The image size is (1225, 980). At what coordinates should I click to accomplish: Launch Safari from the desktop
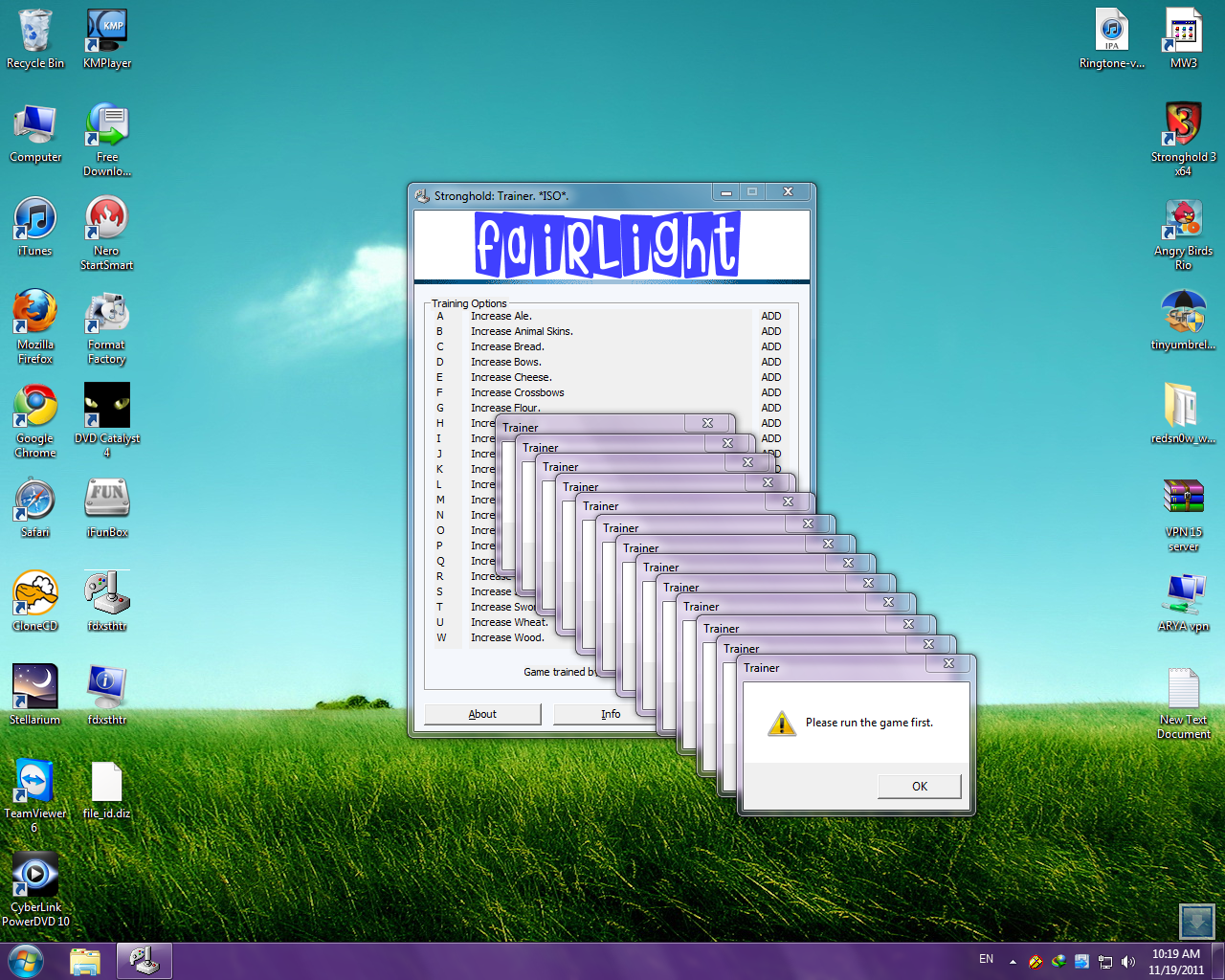click(x=35, y=508)
